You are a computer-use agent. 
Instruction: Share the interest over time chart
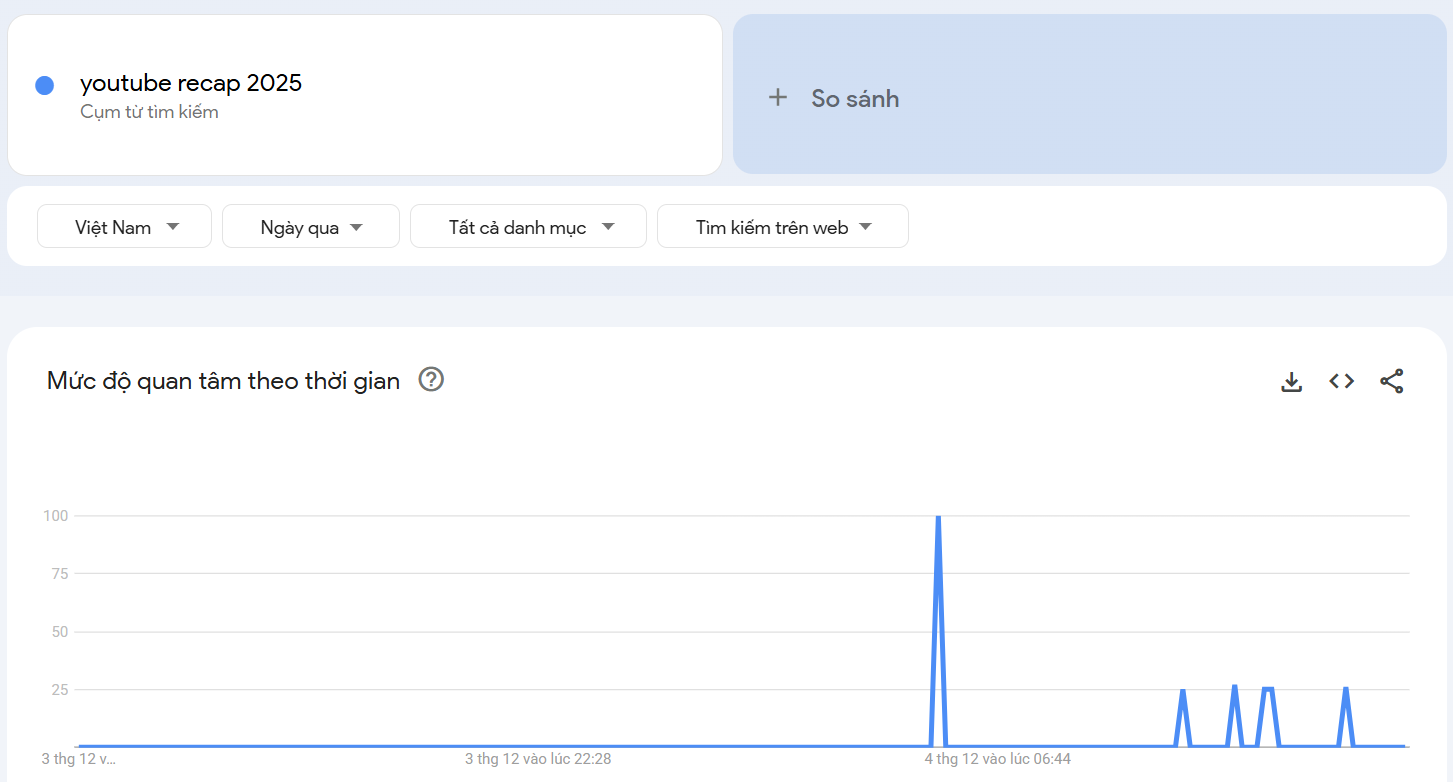[x=1392, y=380]
